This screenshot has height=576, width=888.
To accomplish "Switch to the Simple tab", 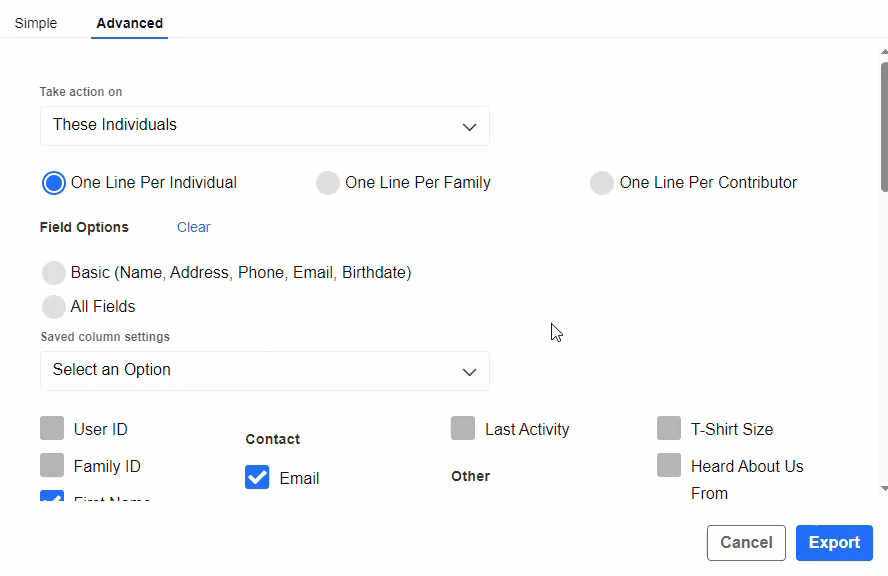I will click(36, 22).
